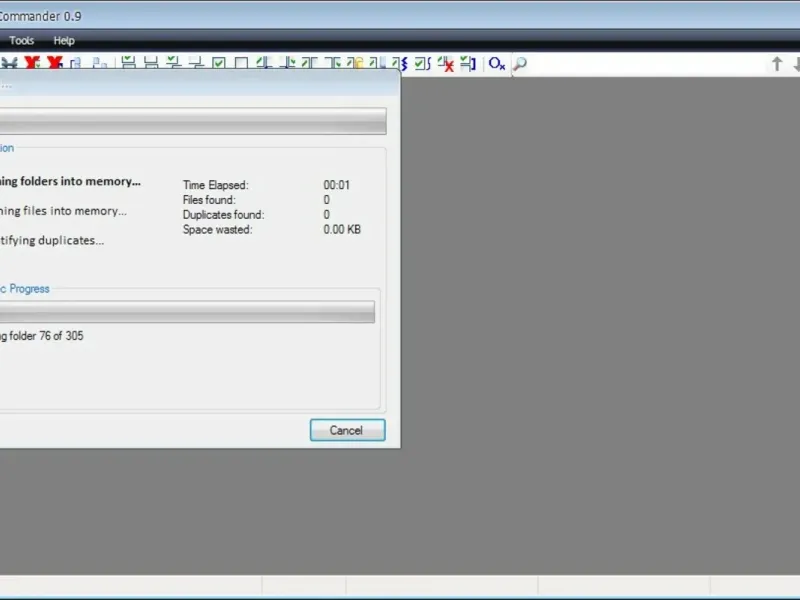
Task: Click the green check over underline icon
Action: (x=173, y=63)
